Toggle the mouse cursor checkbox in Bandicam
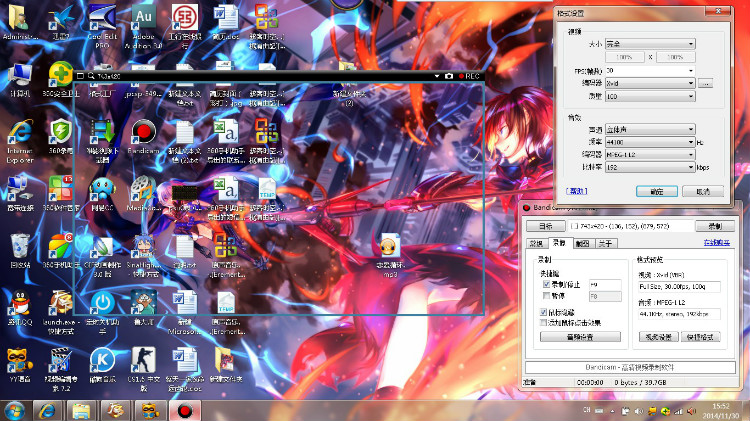This screenshot has width=750, height=421. pos(543,312)
